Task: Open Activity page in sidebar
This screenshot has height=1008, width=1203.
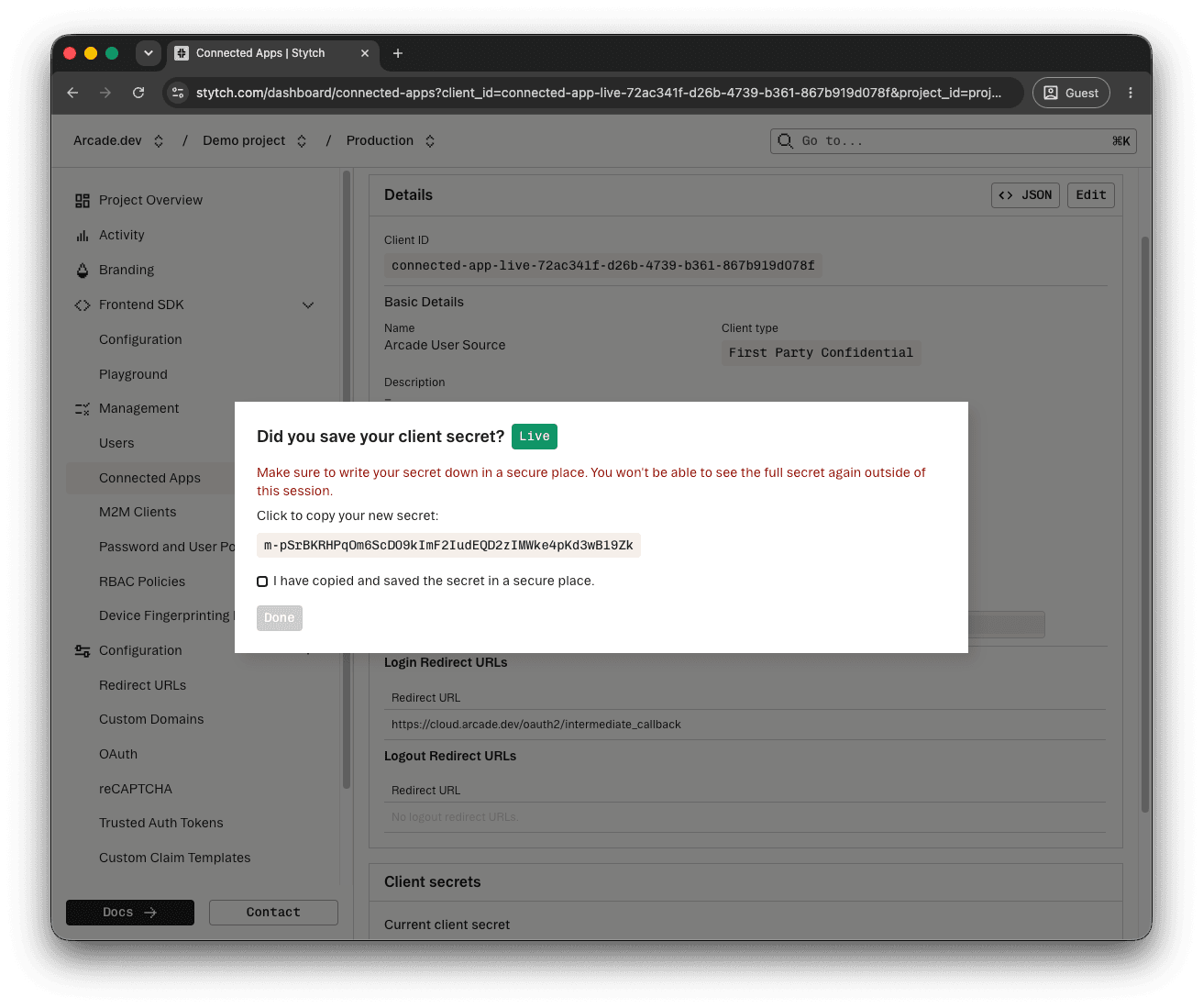Action: (x=122, y=236)
